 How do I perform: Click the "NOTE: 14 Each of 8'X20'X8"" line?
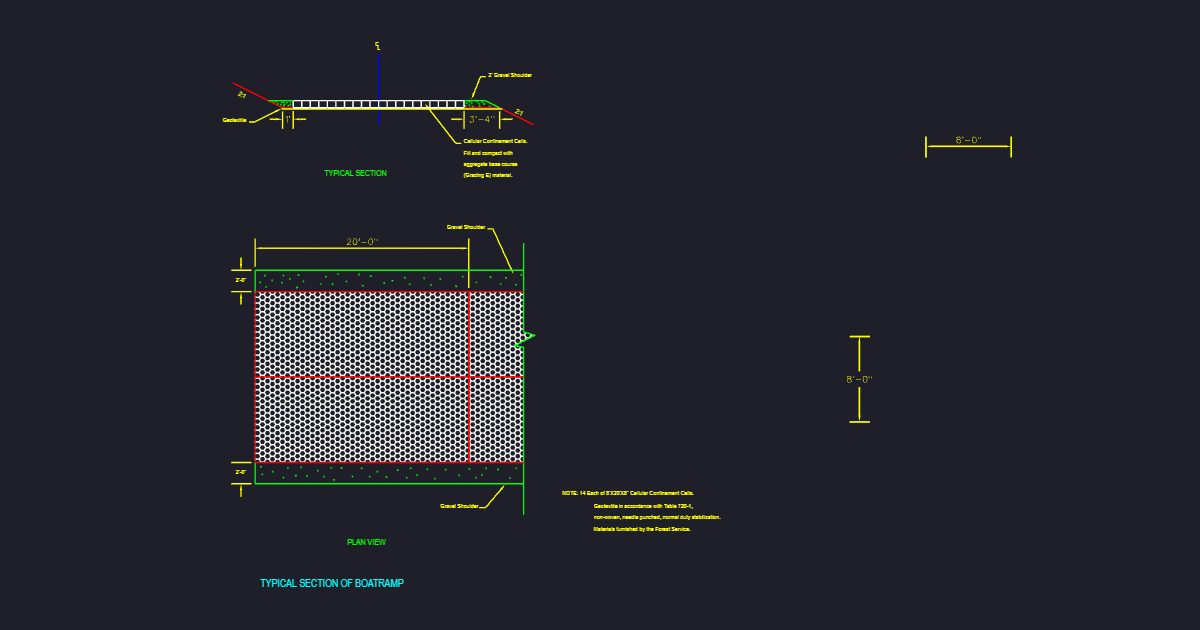(628, 493)
